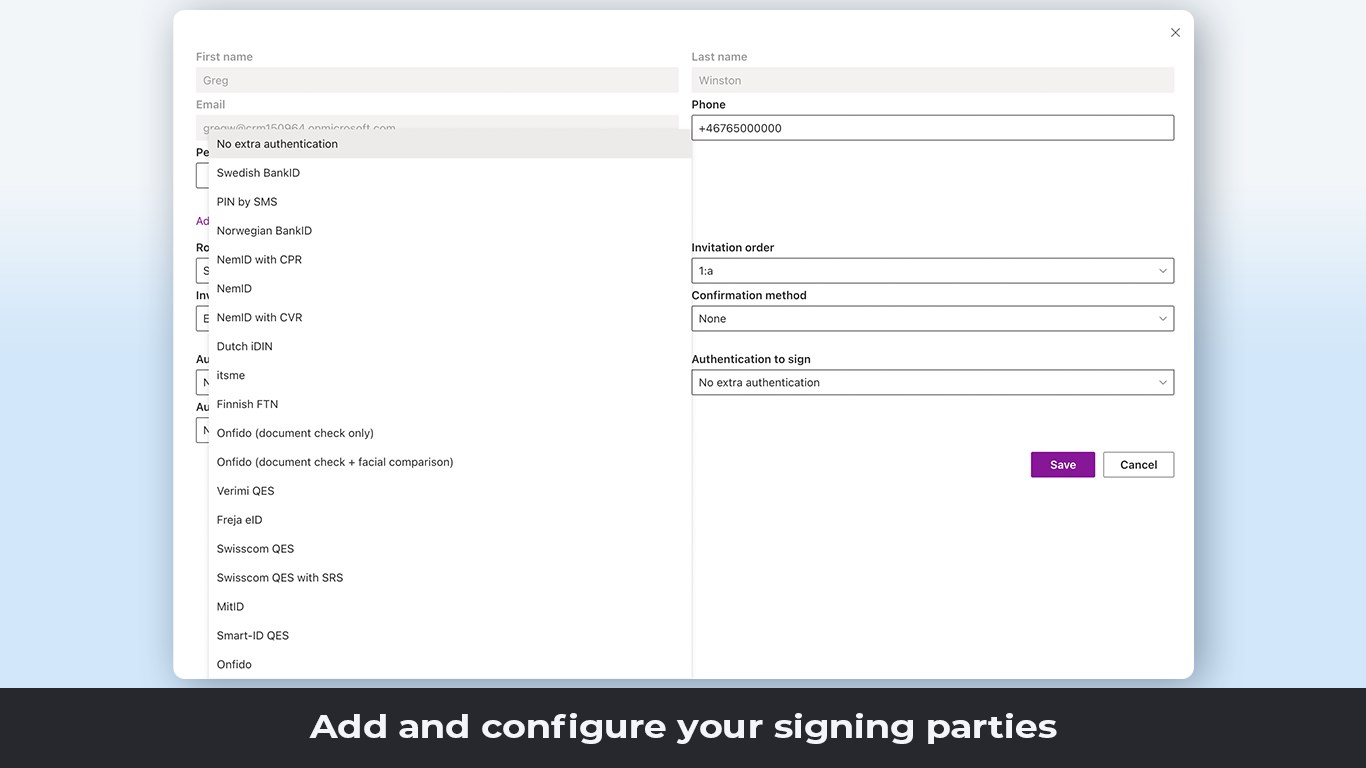Select Swisscom QES with SRS
The width and height of the screenshot is (1366, 768).
[x=280, y=578]
